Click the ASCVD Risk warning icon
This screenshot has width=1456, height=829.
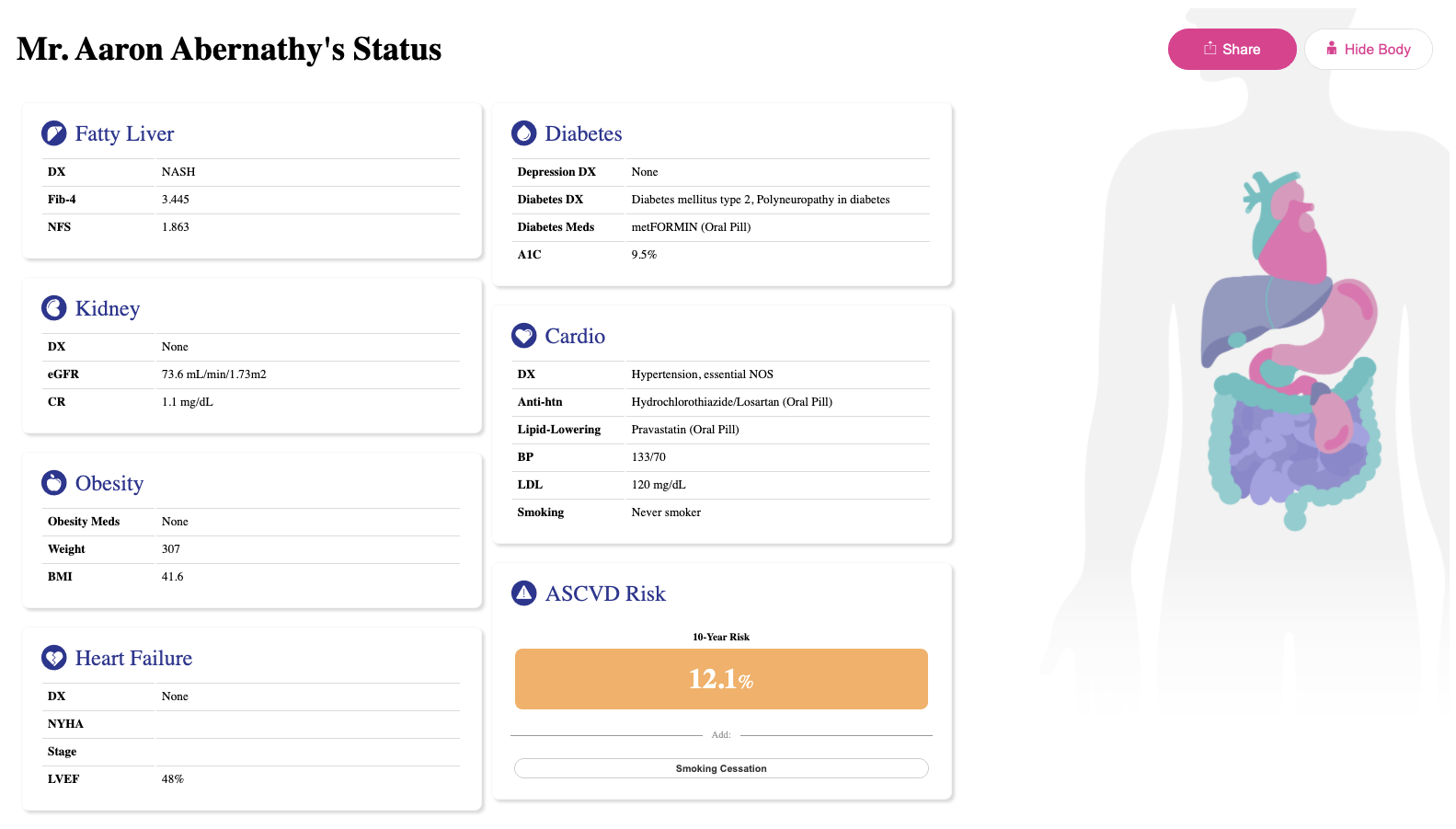(524, 593)
